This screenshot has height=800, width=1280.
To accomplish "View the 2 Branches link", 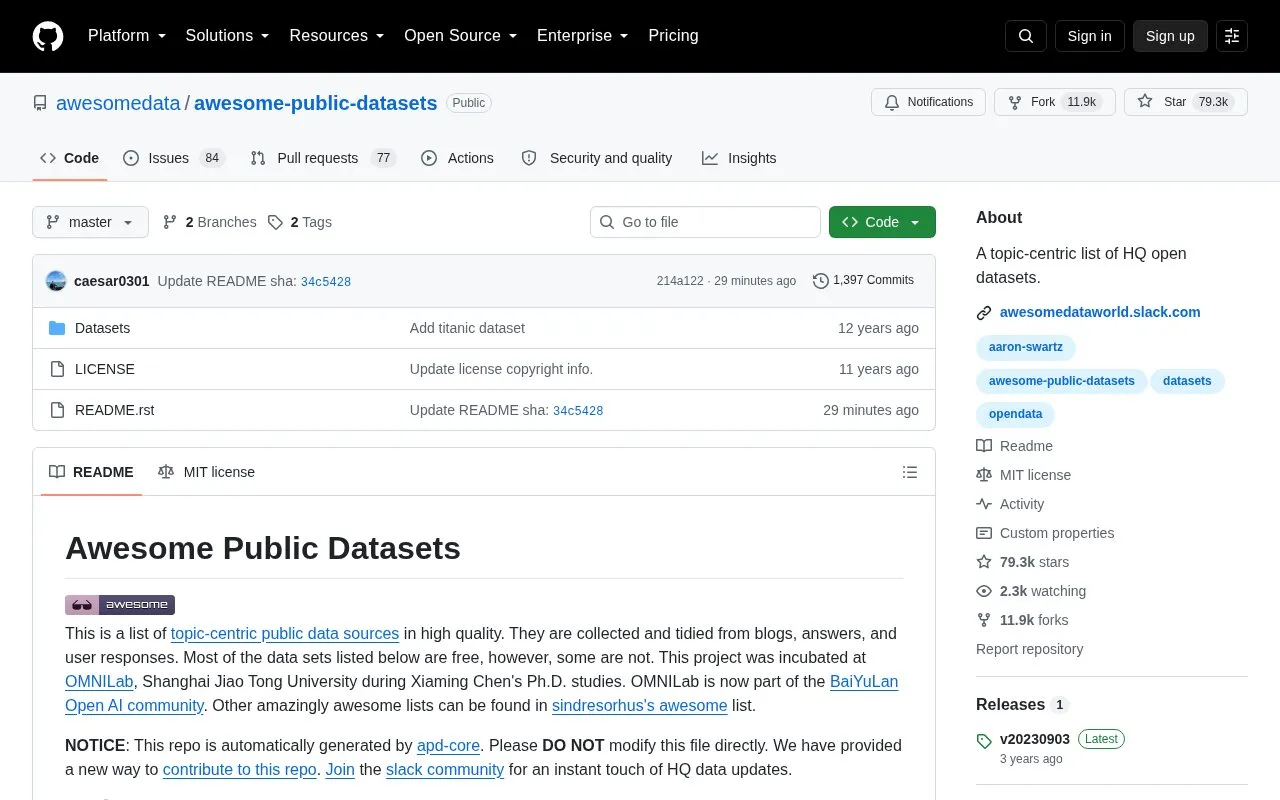I will [x=210, y=222].
